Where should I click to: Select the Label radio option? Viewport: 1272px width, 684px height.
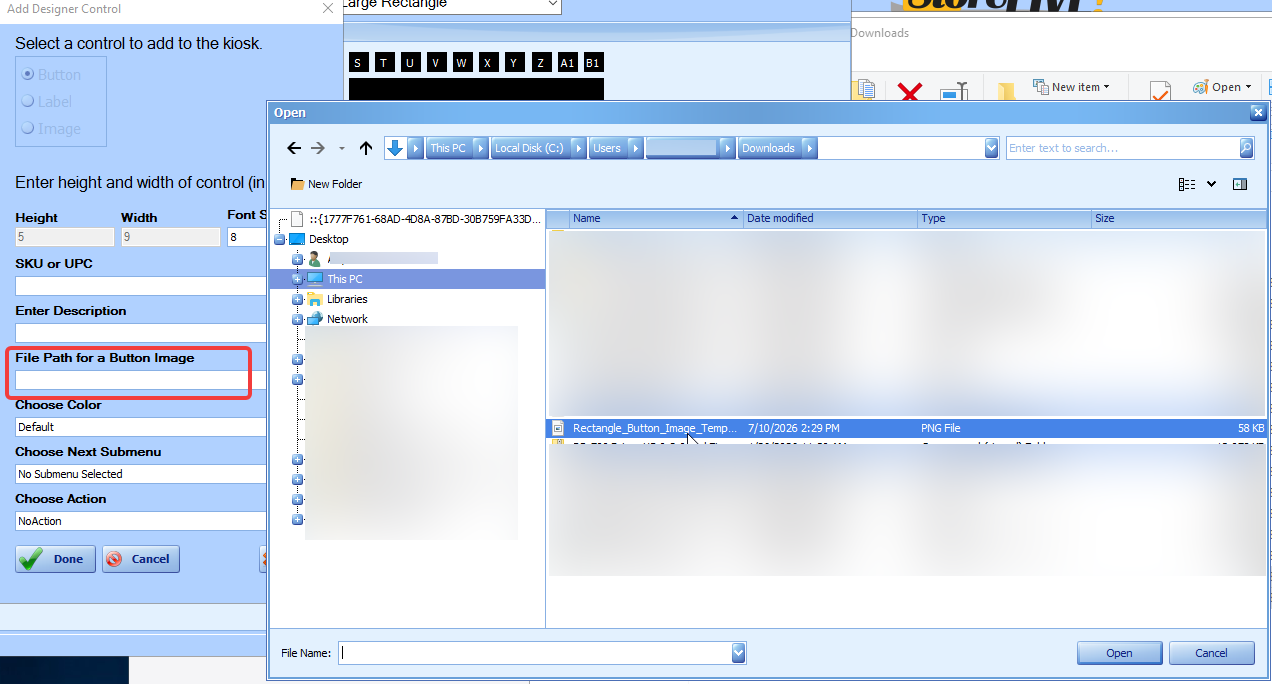tap(28, 101)
